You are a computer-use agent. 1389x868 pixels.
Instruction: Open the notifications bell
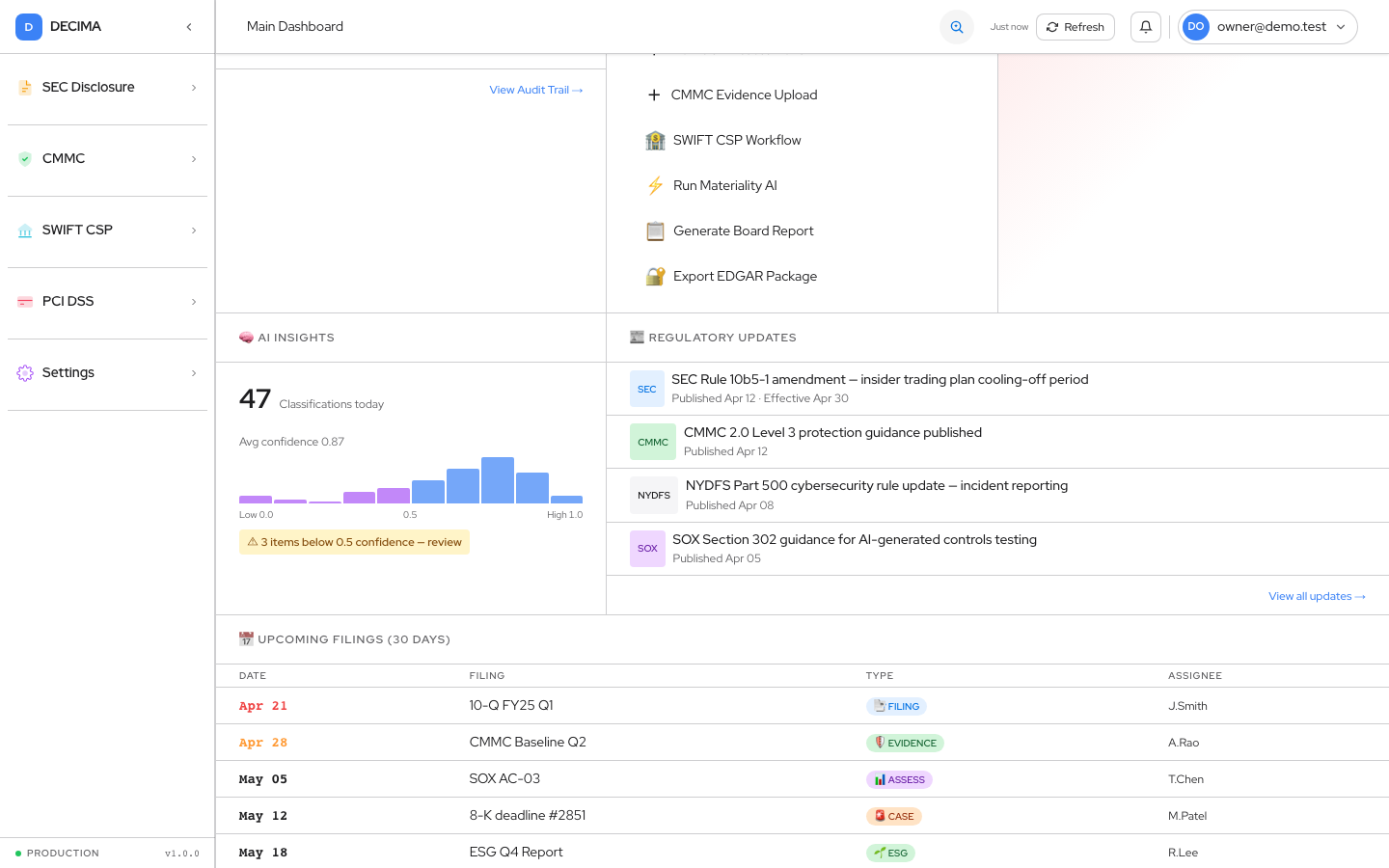pyautogui.click(x=1146, y=27)
